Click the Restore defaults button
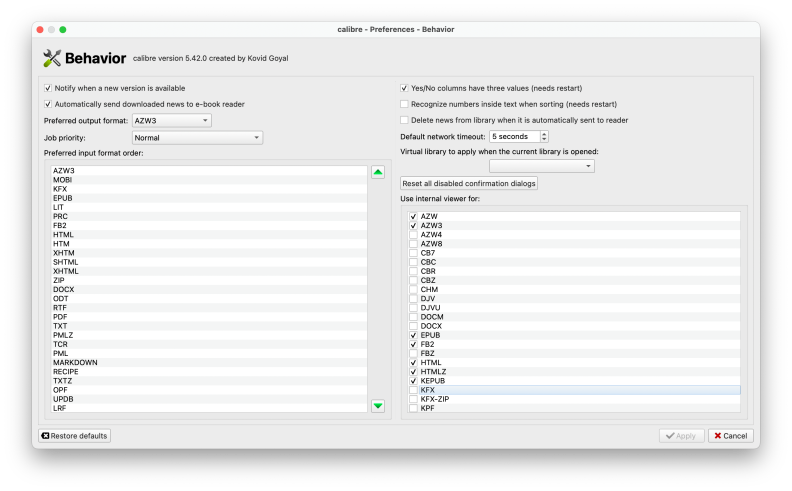Screen dimensions: 792x491 click(74, 435)
